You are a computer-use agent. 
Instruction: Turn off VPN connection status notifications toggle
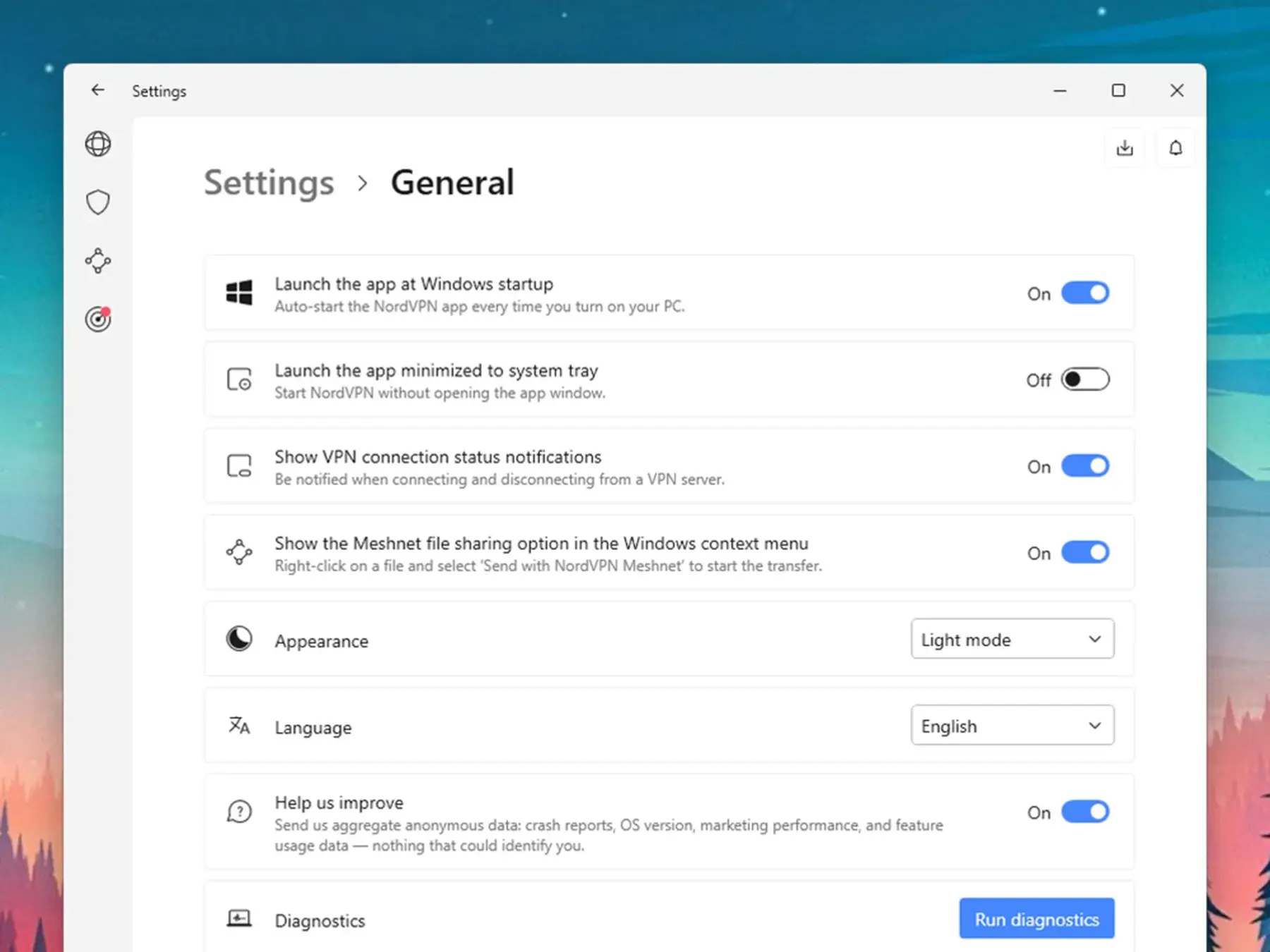point(1085,465)
